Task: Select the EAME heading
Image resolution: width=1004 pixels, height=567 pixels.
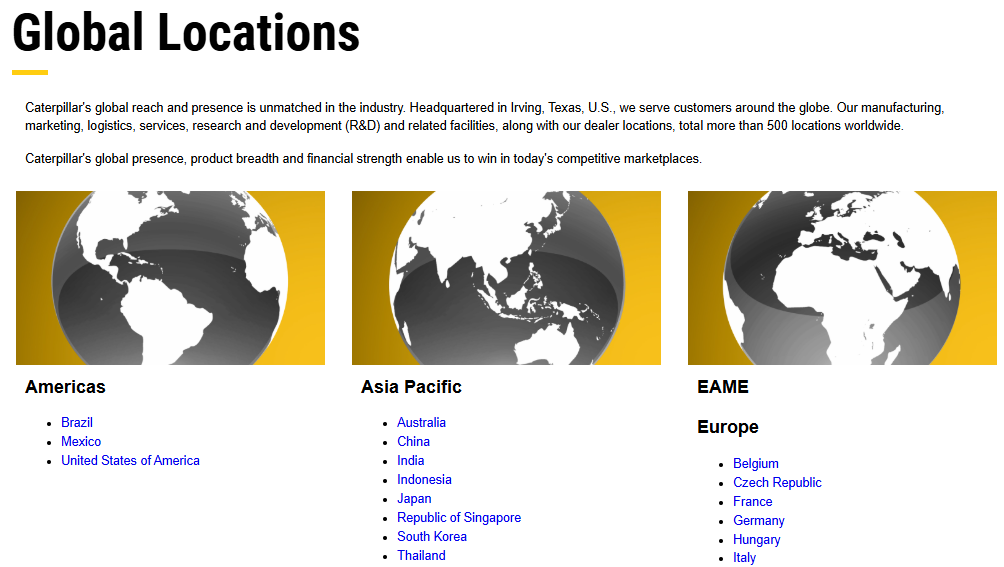Action: point(723,387)
